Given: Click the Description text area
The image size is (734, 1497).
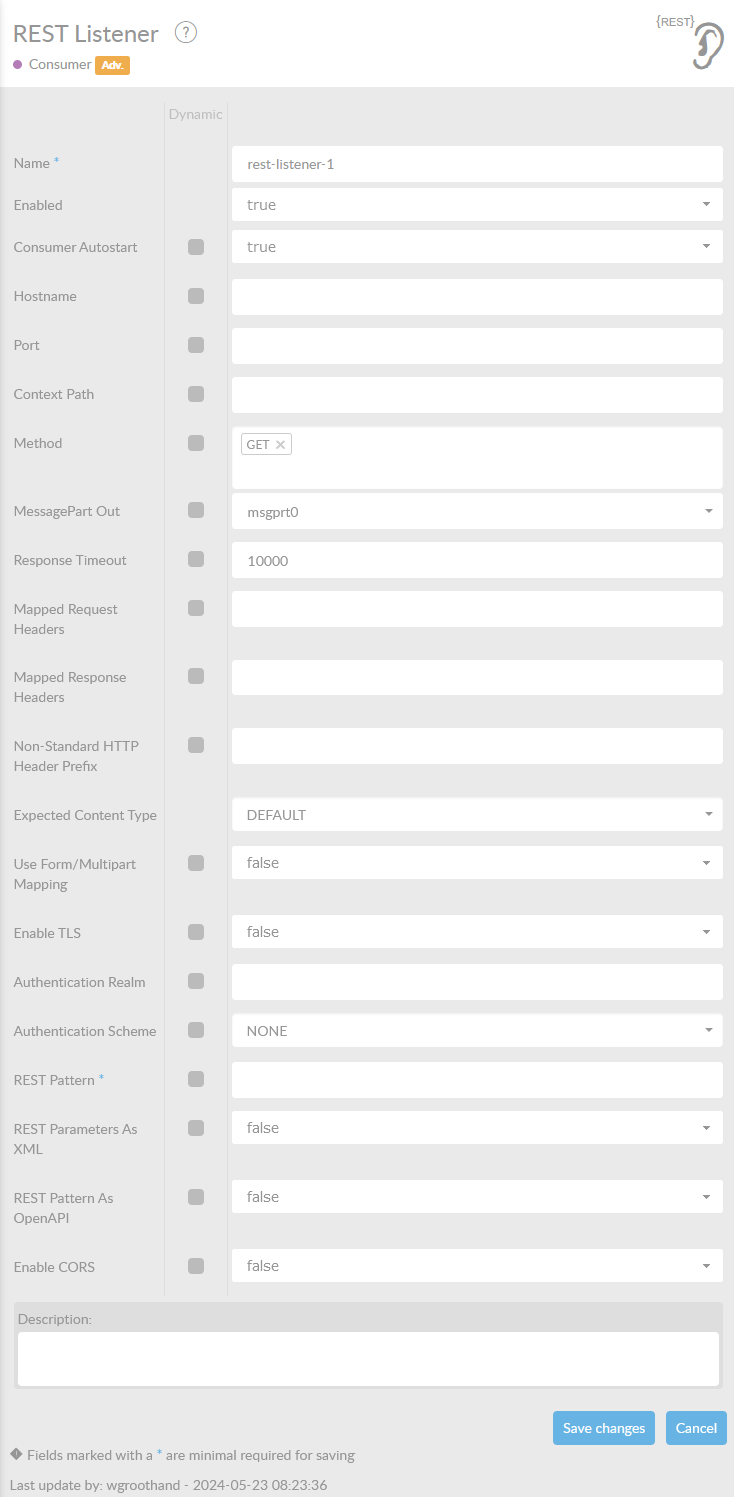Looking at the screenshot, I should coord(368,1358).
